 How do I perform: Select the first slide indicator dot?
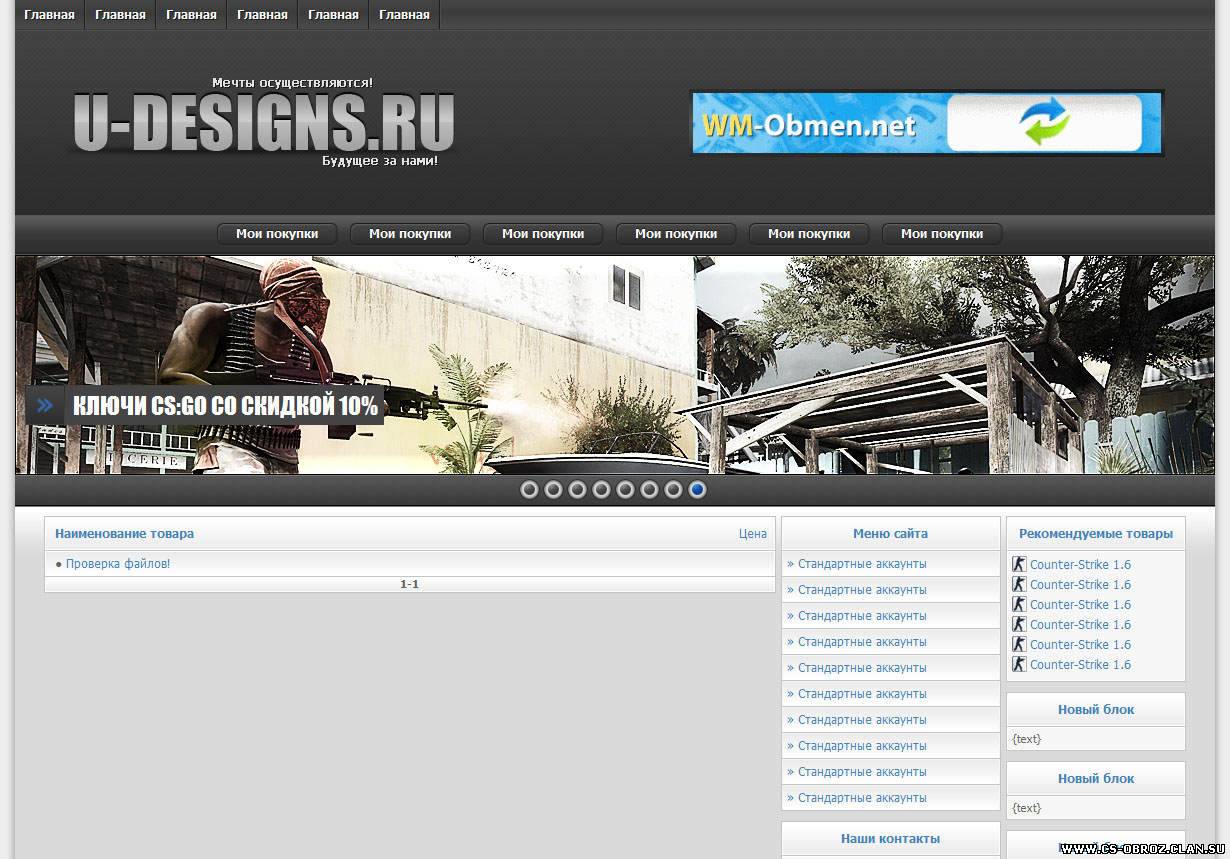point(529,489)
